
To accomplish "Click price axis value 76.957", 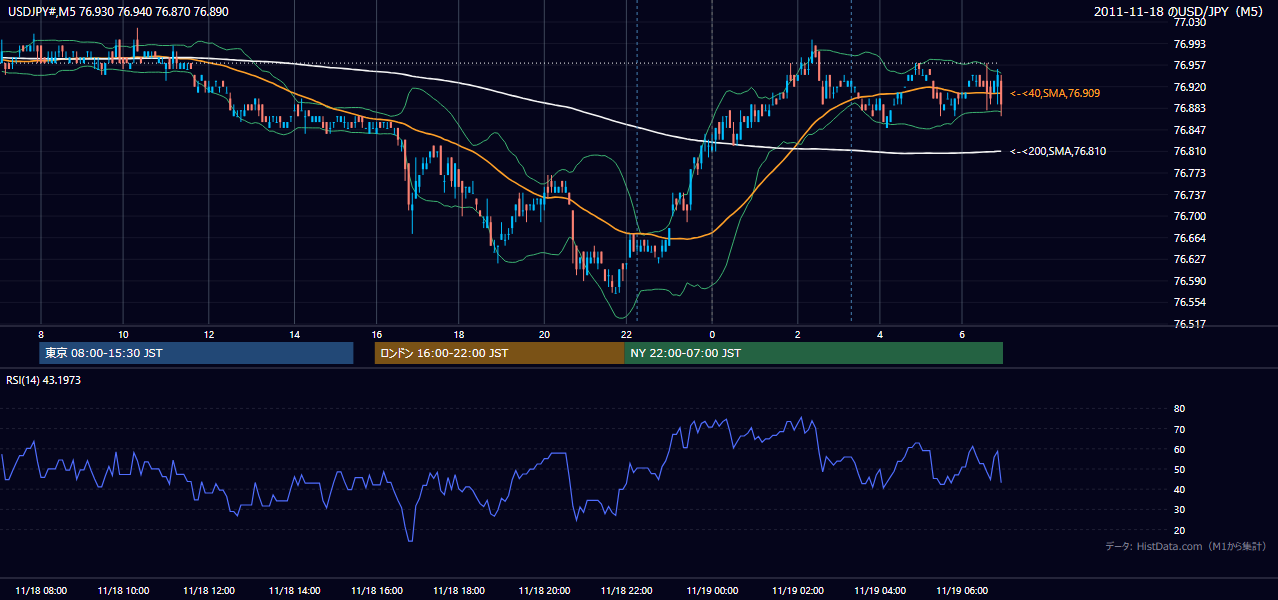I will click(x=1189, y=65).
